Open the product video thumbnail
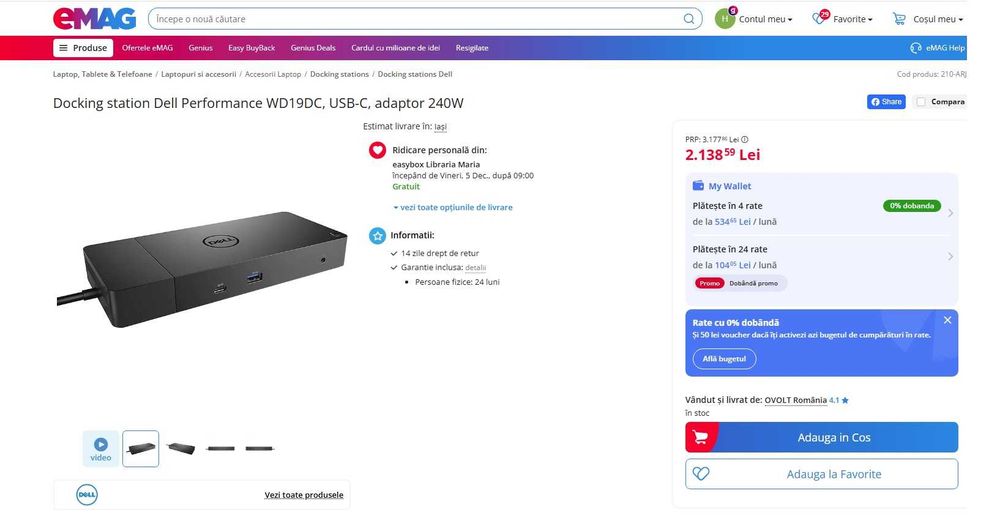This screenshot has height=517, width=1000. 100,448
